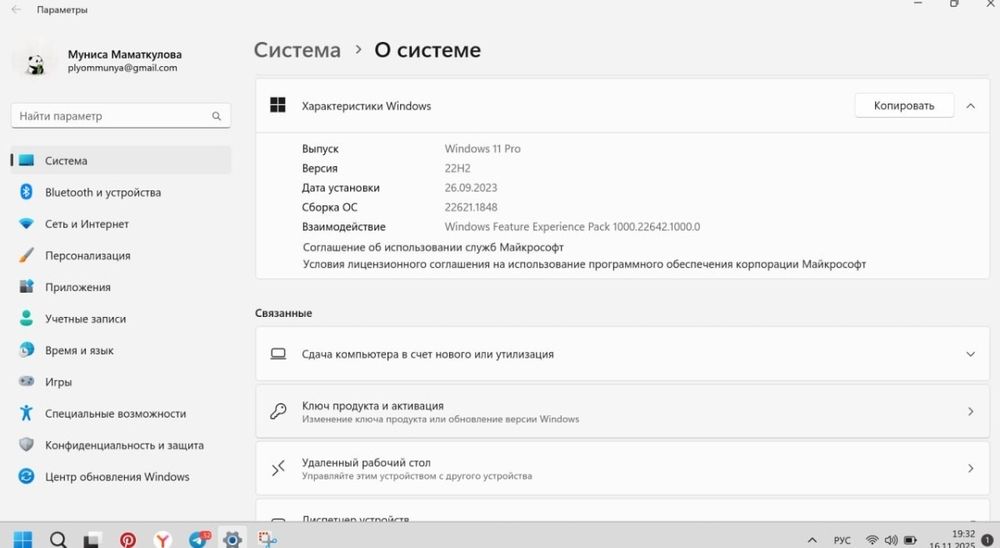Select the value Windows 11 Pro

point(482,149)
